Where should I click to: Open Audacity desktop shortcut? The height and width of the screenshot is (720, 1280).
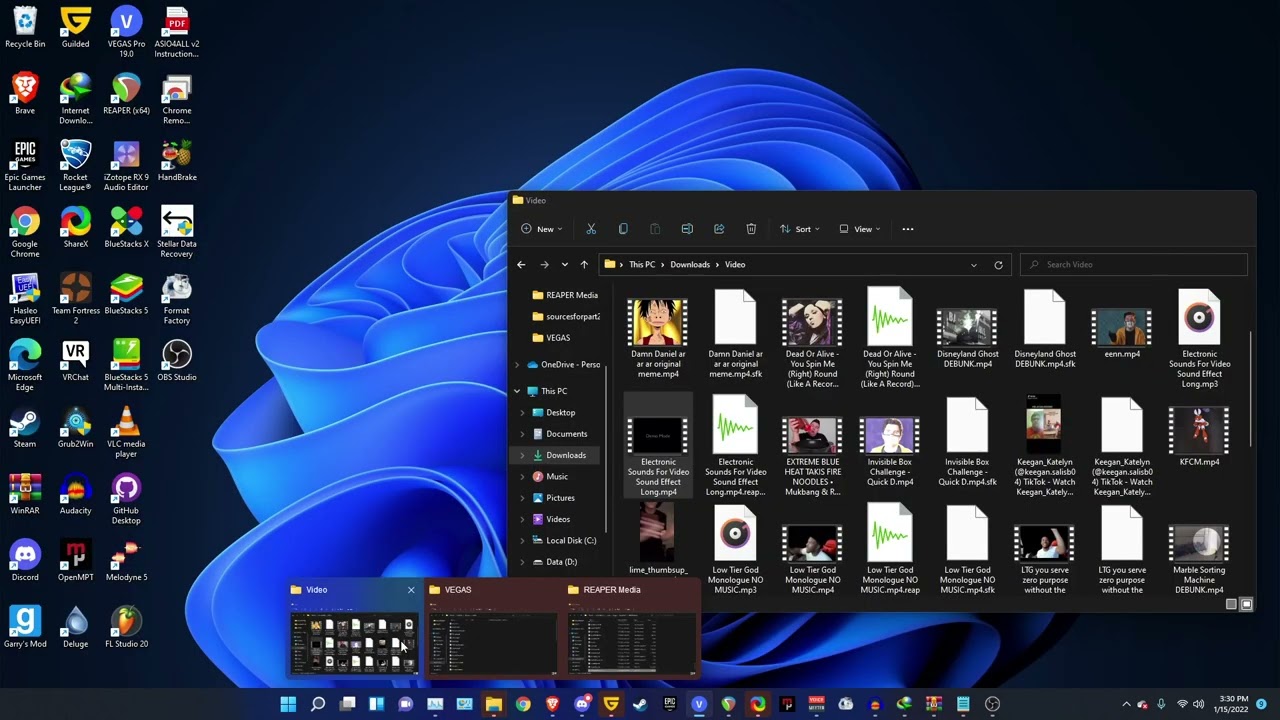[76, 494]
